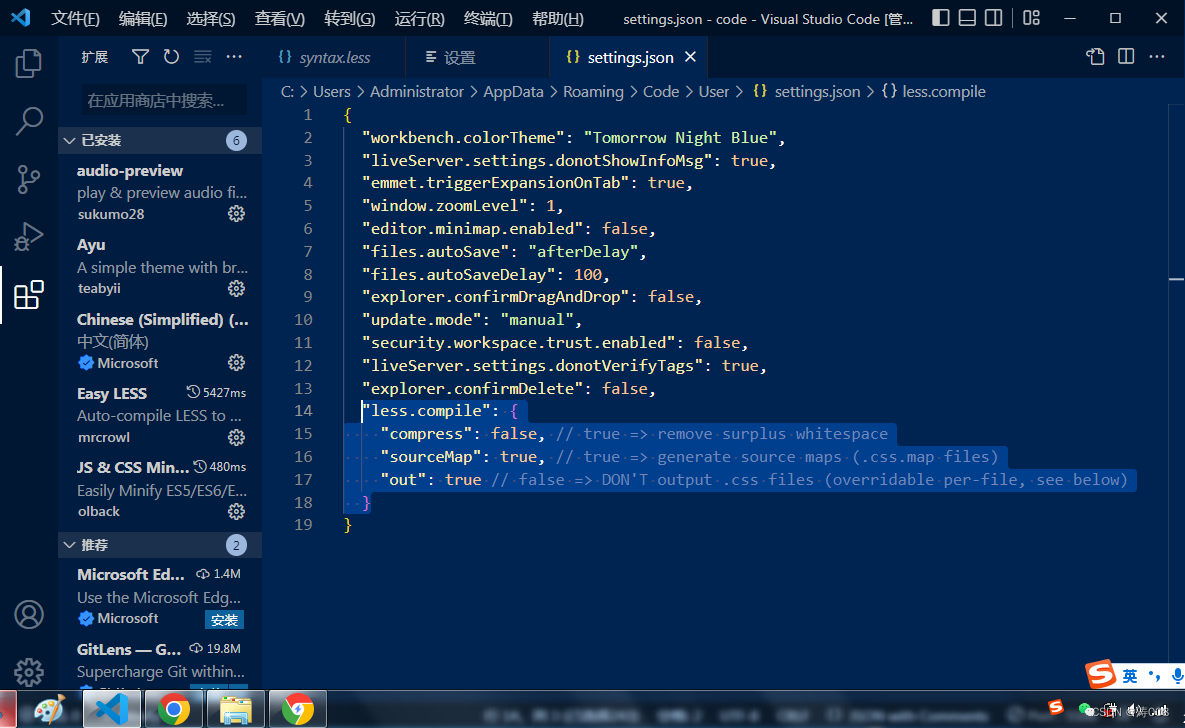Open Run and Debug in the activity bar
The image size is (1185, 728).
point(28,236)
